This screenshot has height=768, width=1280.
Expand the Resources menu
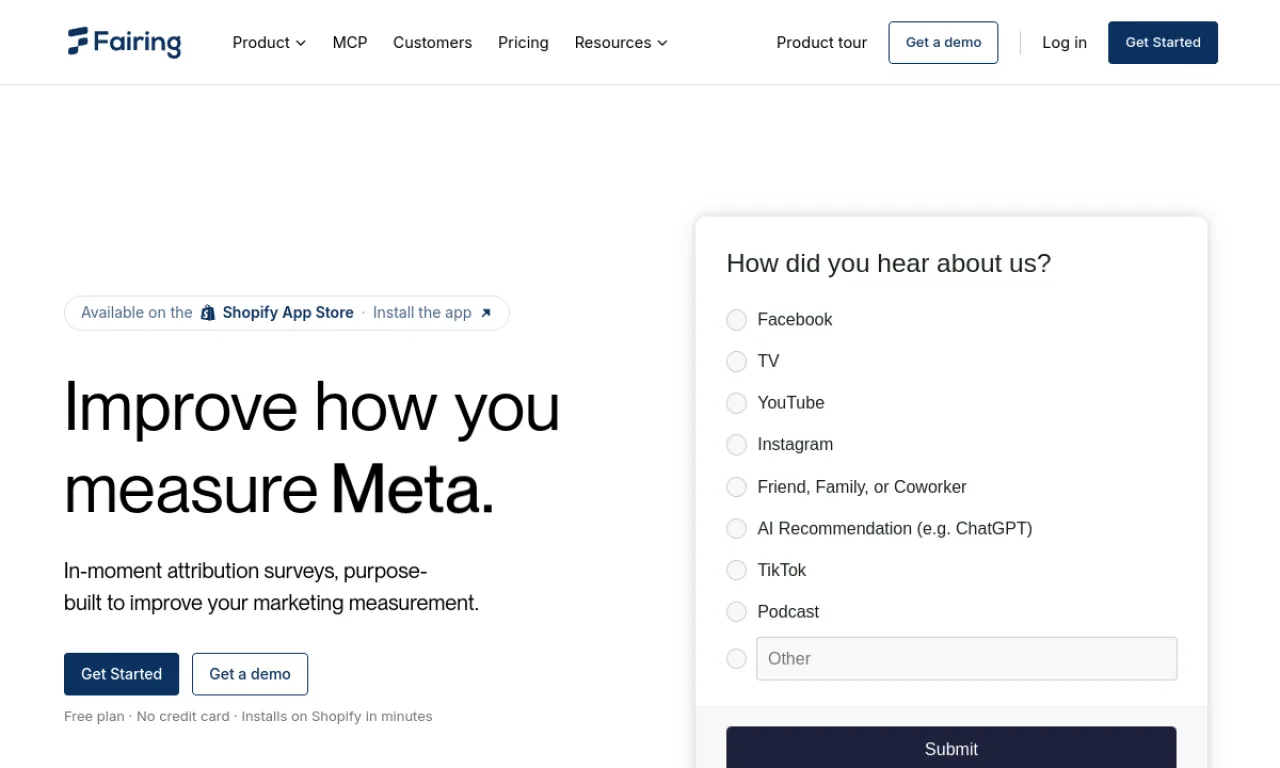[621, 42]
